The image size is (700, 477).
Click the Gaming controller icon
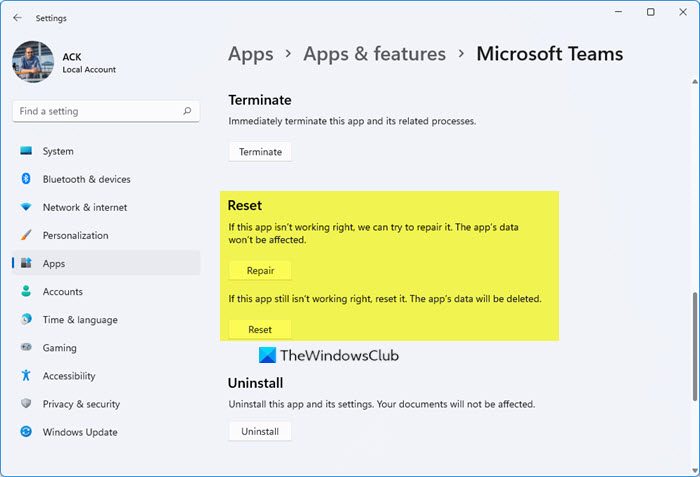click(x=26, y=347)
